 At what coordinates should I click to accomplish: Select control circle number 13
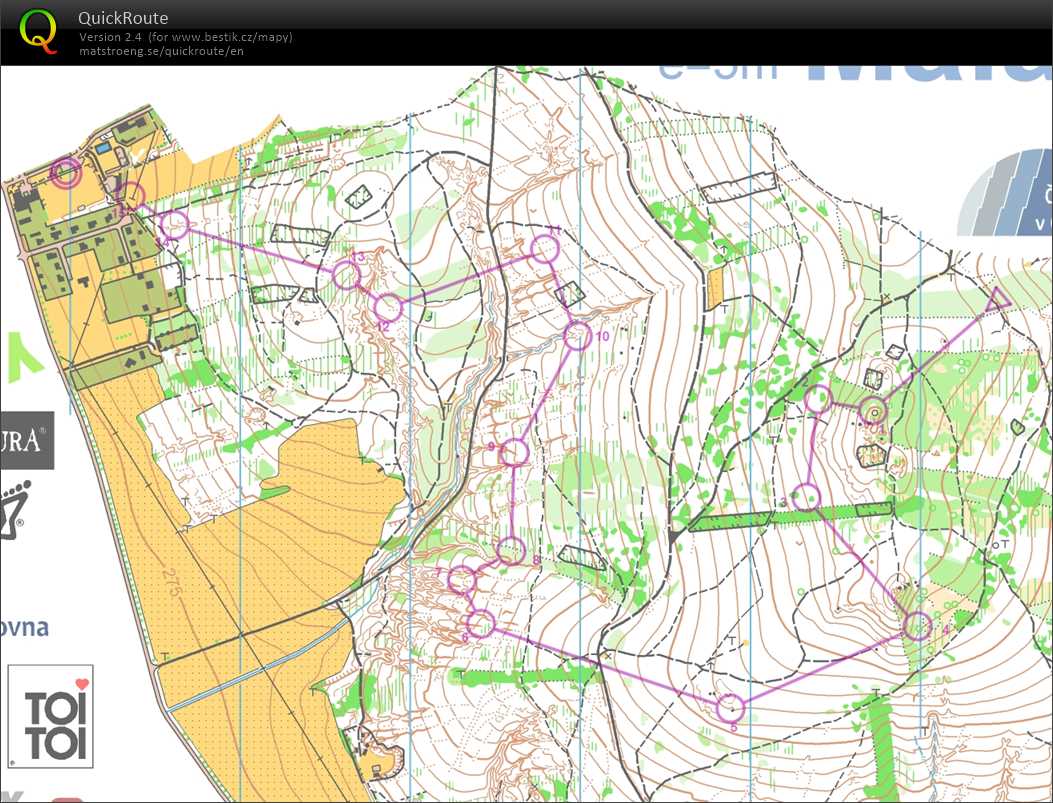[346, 275]
